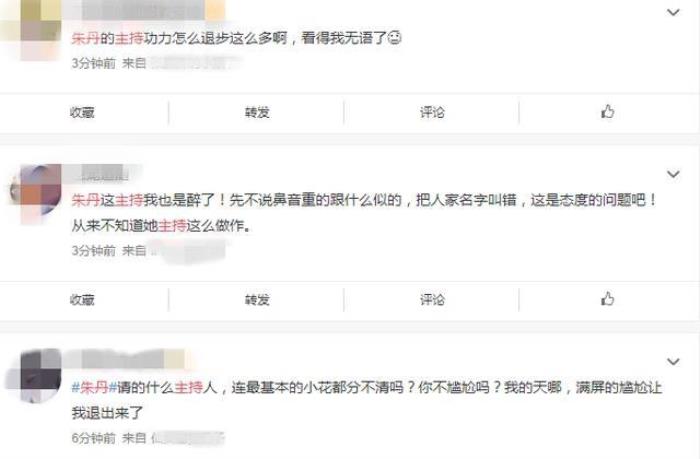Viewport: 700px width, 459px height.
Task: Open the chevron menu on the second post
Action: click(673, 174)
